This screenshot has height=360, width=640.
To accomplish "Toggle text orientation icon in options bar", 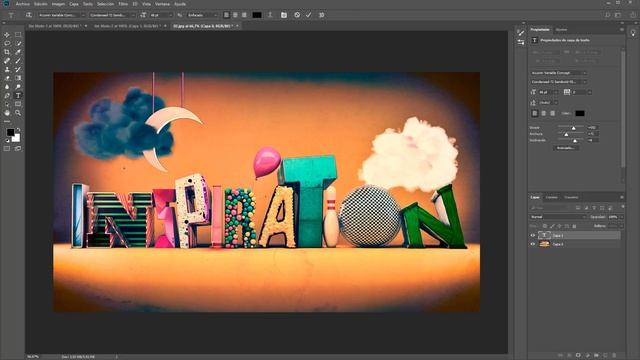I will click(x=29, y=15).
